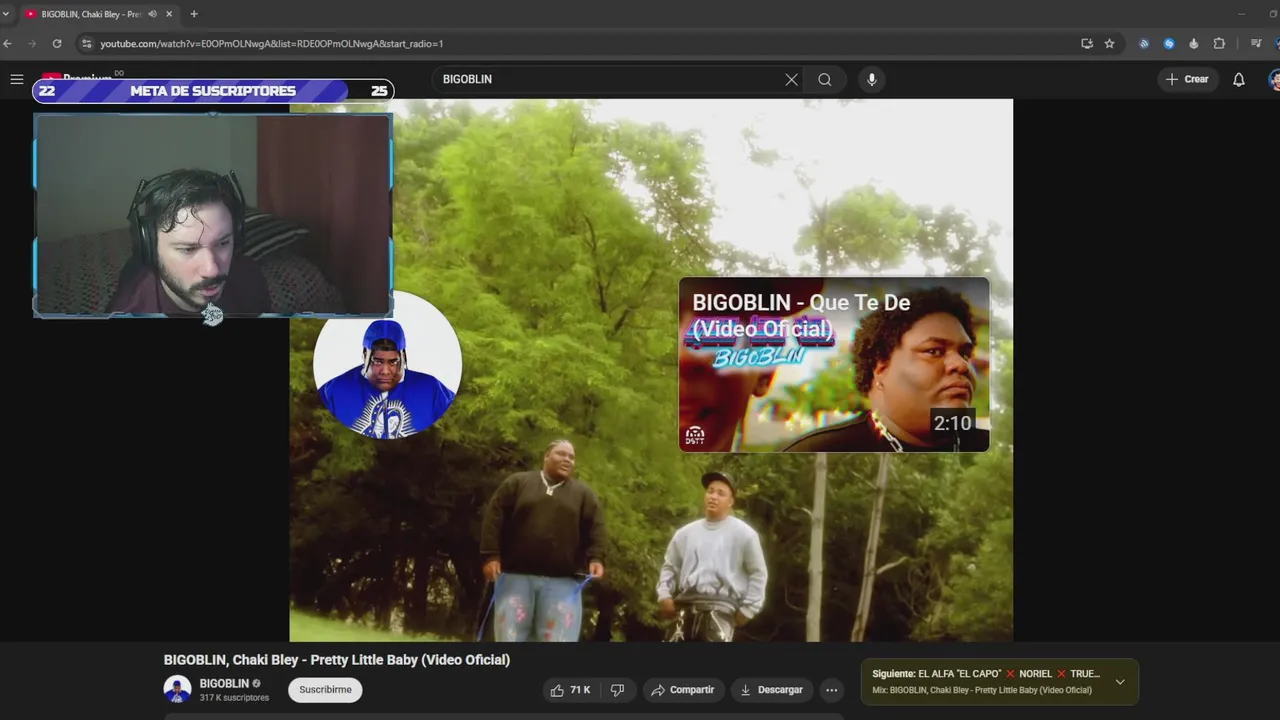The width and height of the screenshot is (1280, 720).
Task: Reload the page with the refresh icon
Action: point(57,44)
